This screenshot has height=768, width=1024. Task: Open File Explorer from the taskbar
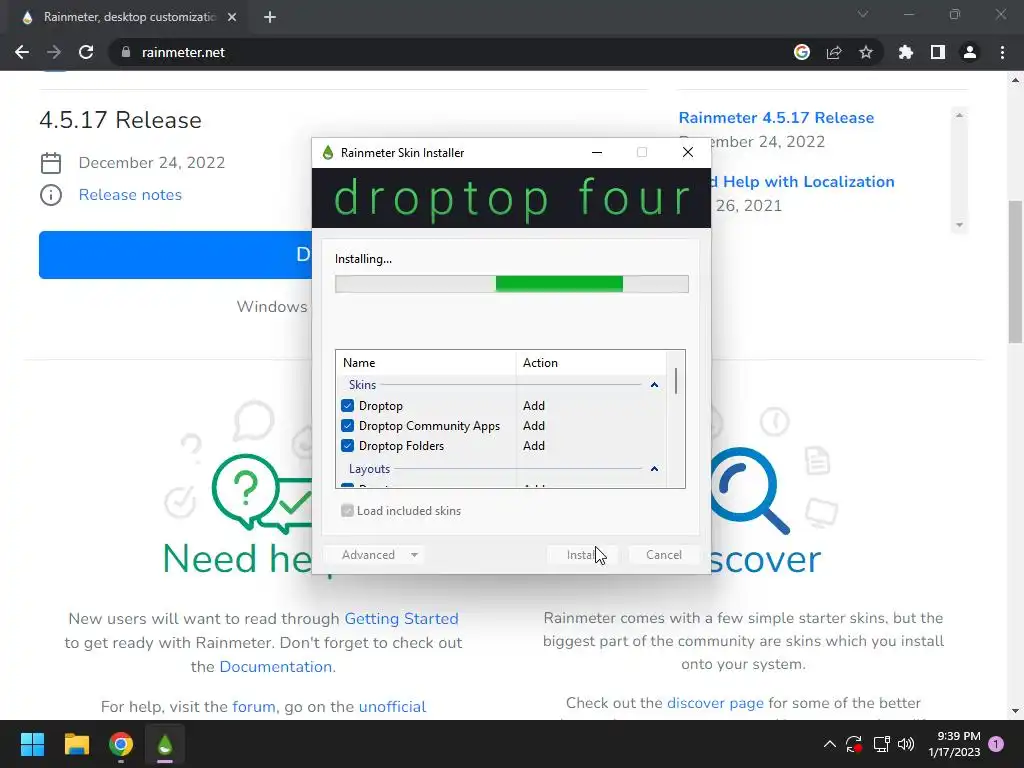[76, 744]
